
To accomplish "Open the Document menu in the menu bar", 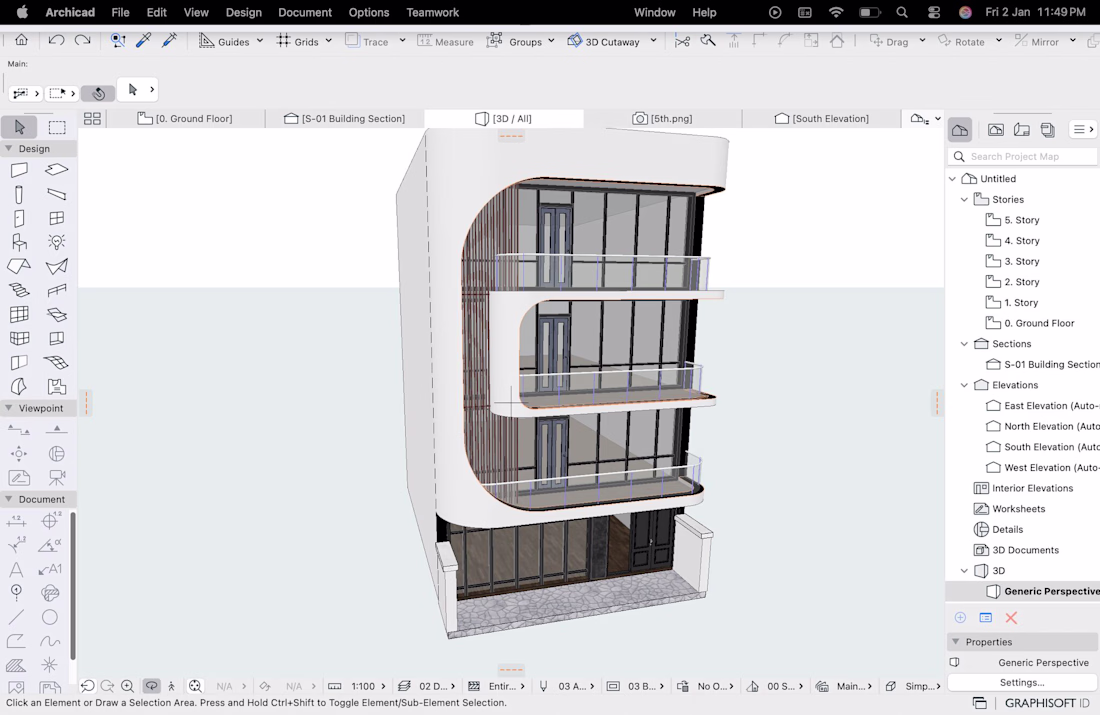I will 305,12.
